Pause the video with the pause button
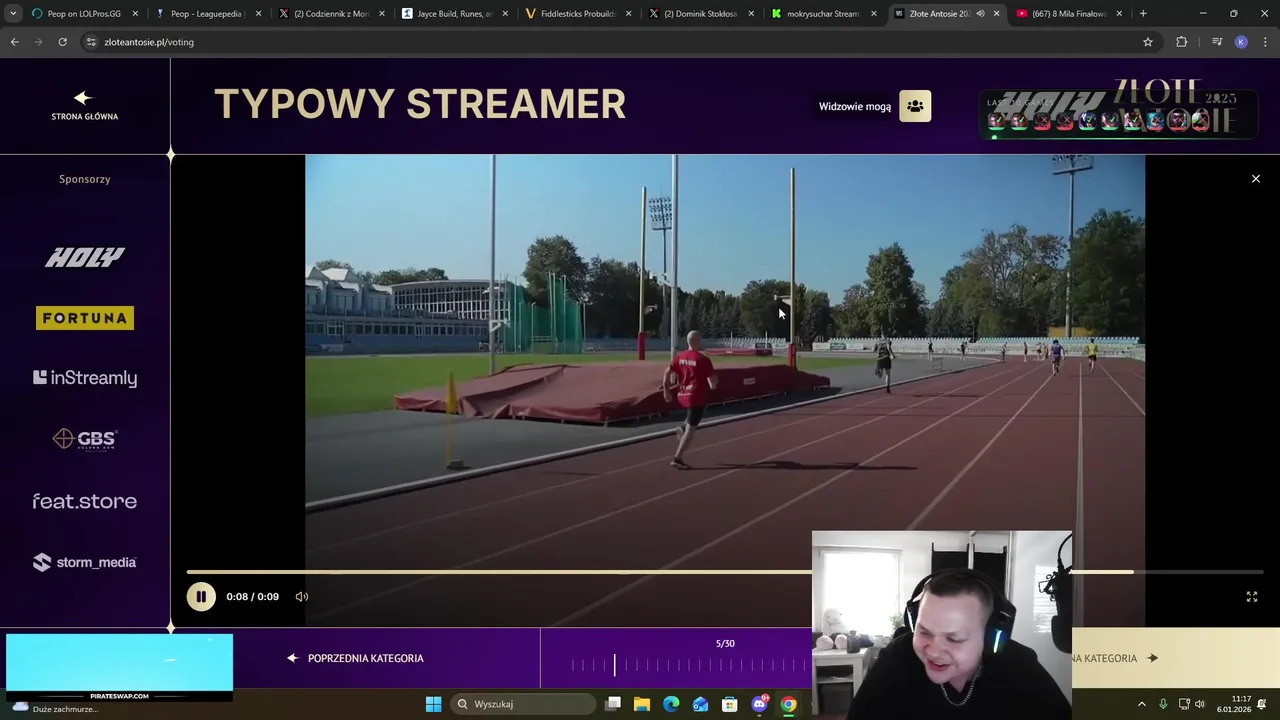1280x720 pixels. 201,596
